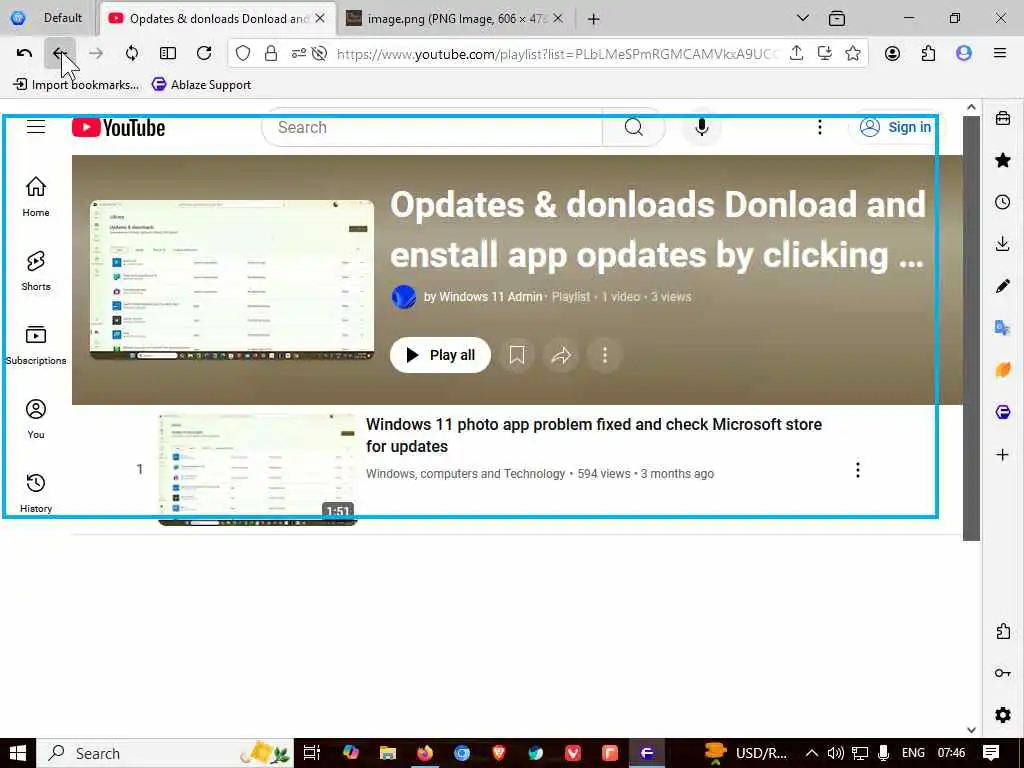
Task: Click the large playlist cover thumbnail
Action: pos(232,280)
